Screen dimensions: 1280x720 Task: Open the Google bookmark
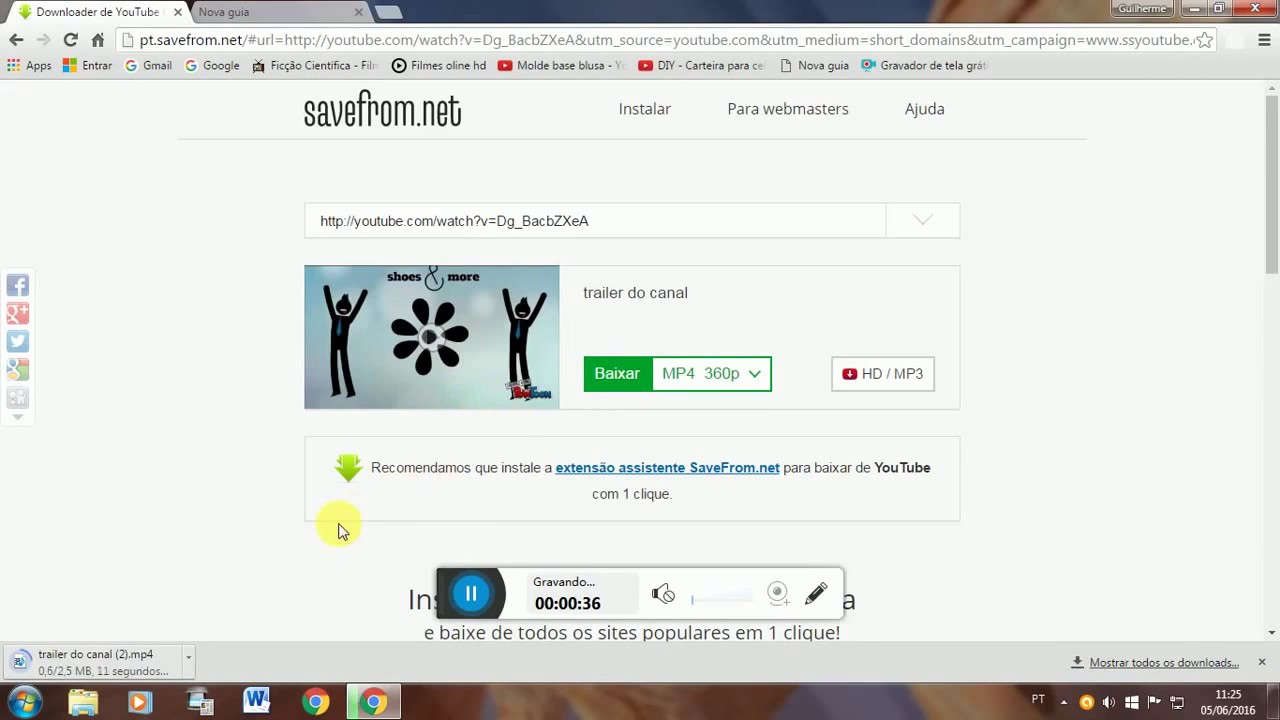pos(212,66)
